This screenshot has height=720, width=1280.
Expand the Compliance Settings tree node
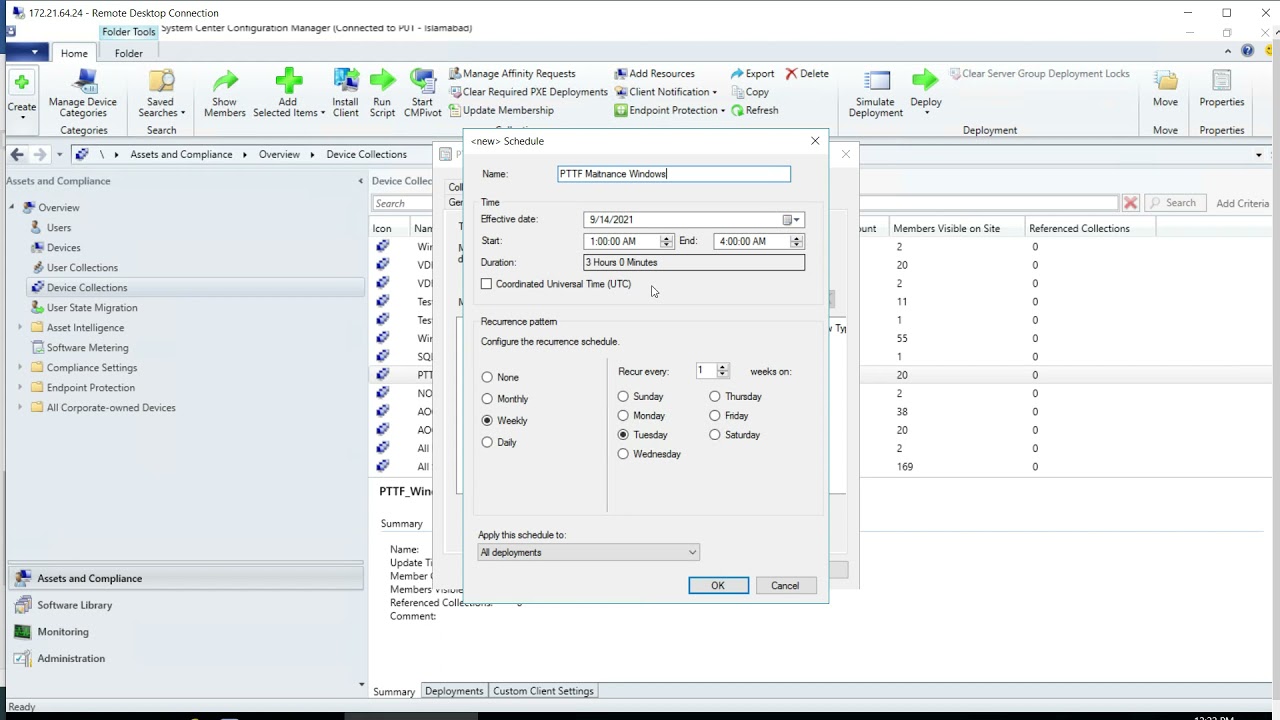tap(20, 368)
